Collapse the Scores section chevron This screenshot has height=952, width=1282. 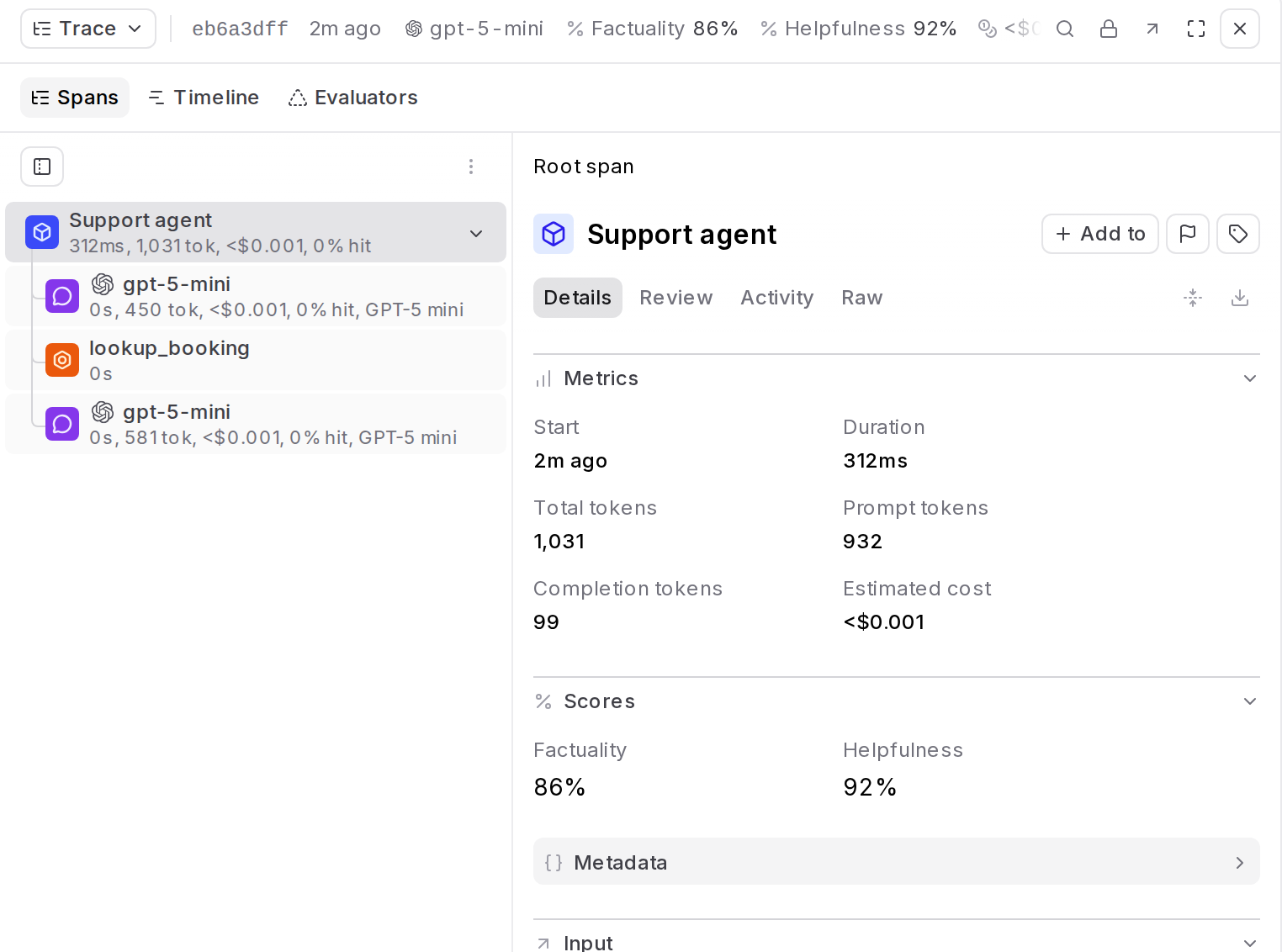coord(1250,701)
